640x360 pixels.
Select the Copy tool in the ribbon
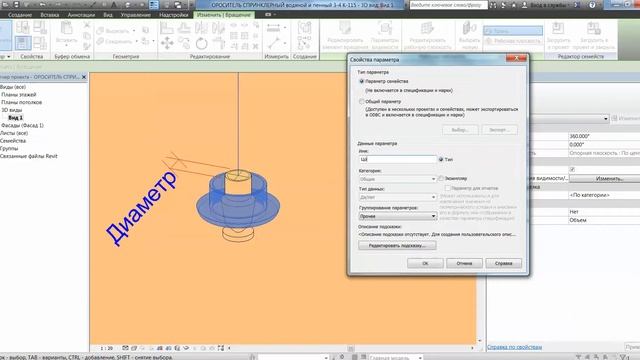(184, 43)
